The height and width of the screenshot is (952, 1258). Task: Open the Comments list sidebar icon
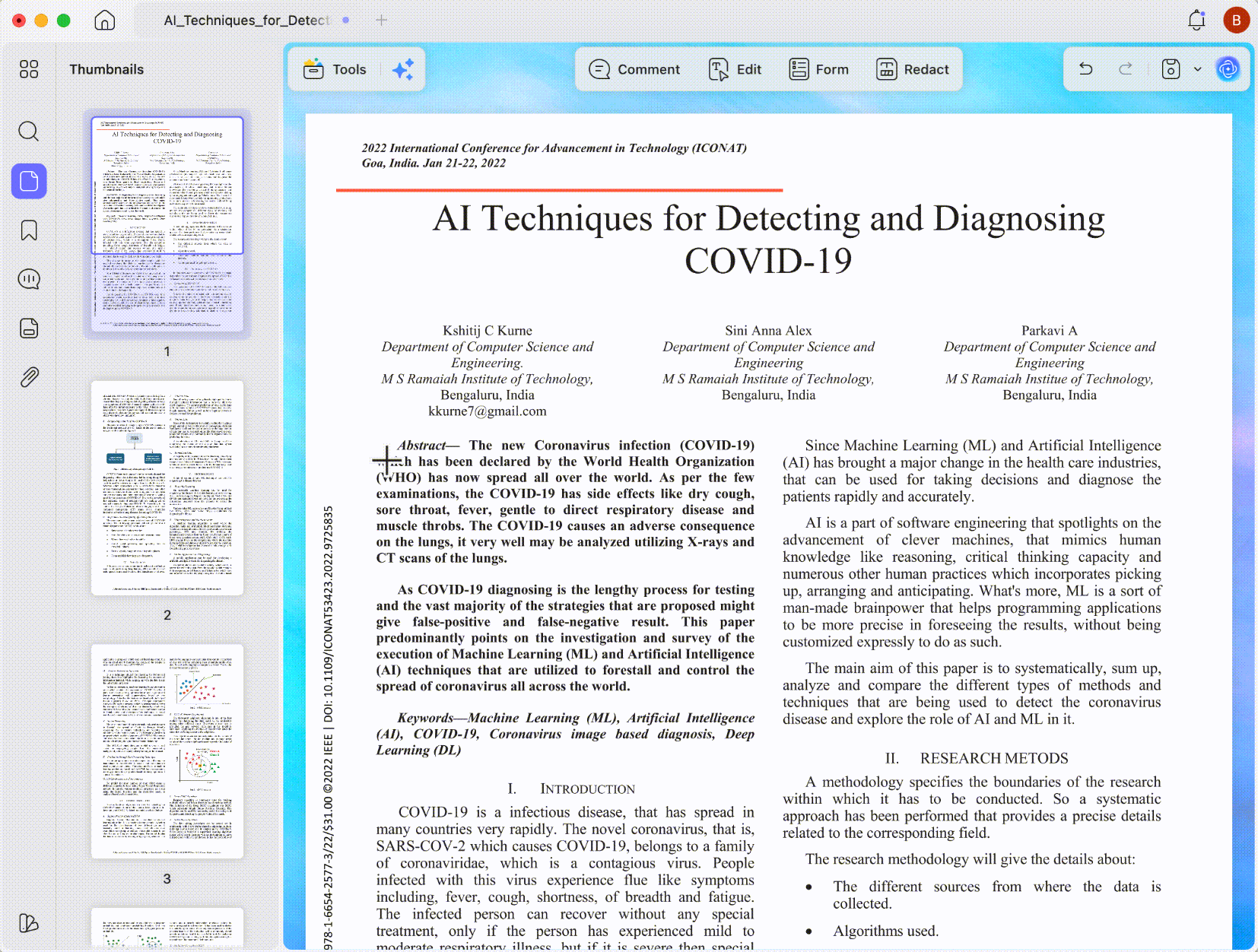[x=29, y=279]
